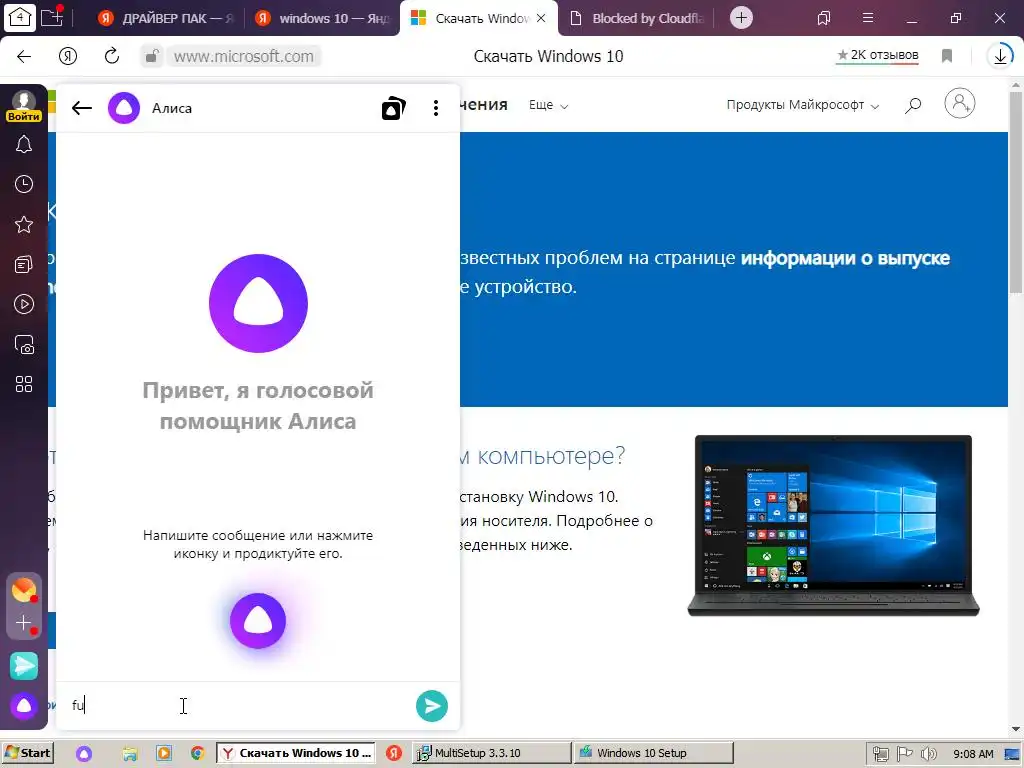Open the orange mail app in sidebar
1024x768 pixels.
24,590
